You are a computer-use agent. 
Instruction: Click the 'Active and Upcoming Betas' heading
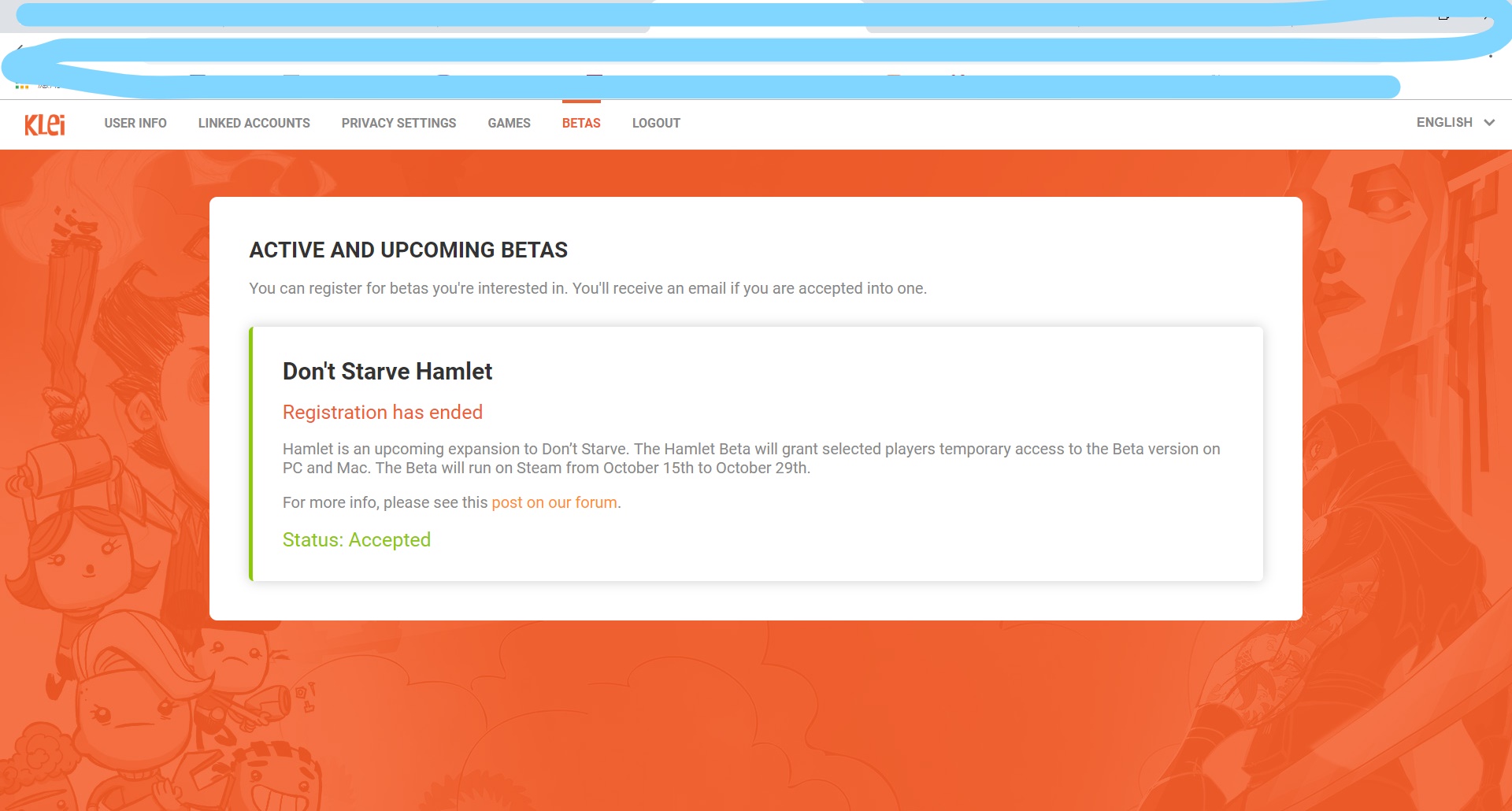pyautogui.click(x=409, y=250)
